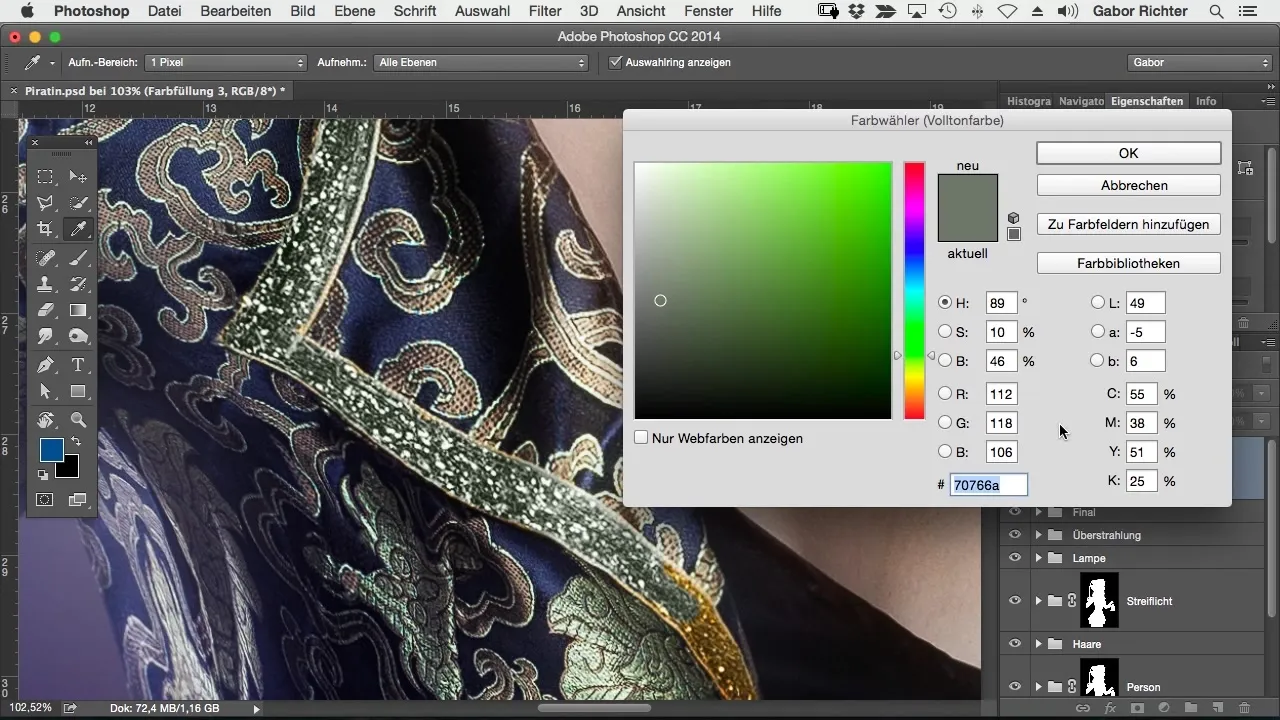Select the S saturation radio button

click(x=945, y=332)
